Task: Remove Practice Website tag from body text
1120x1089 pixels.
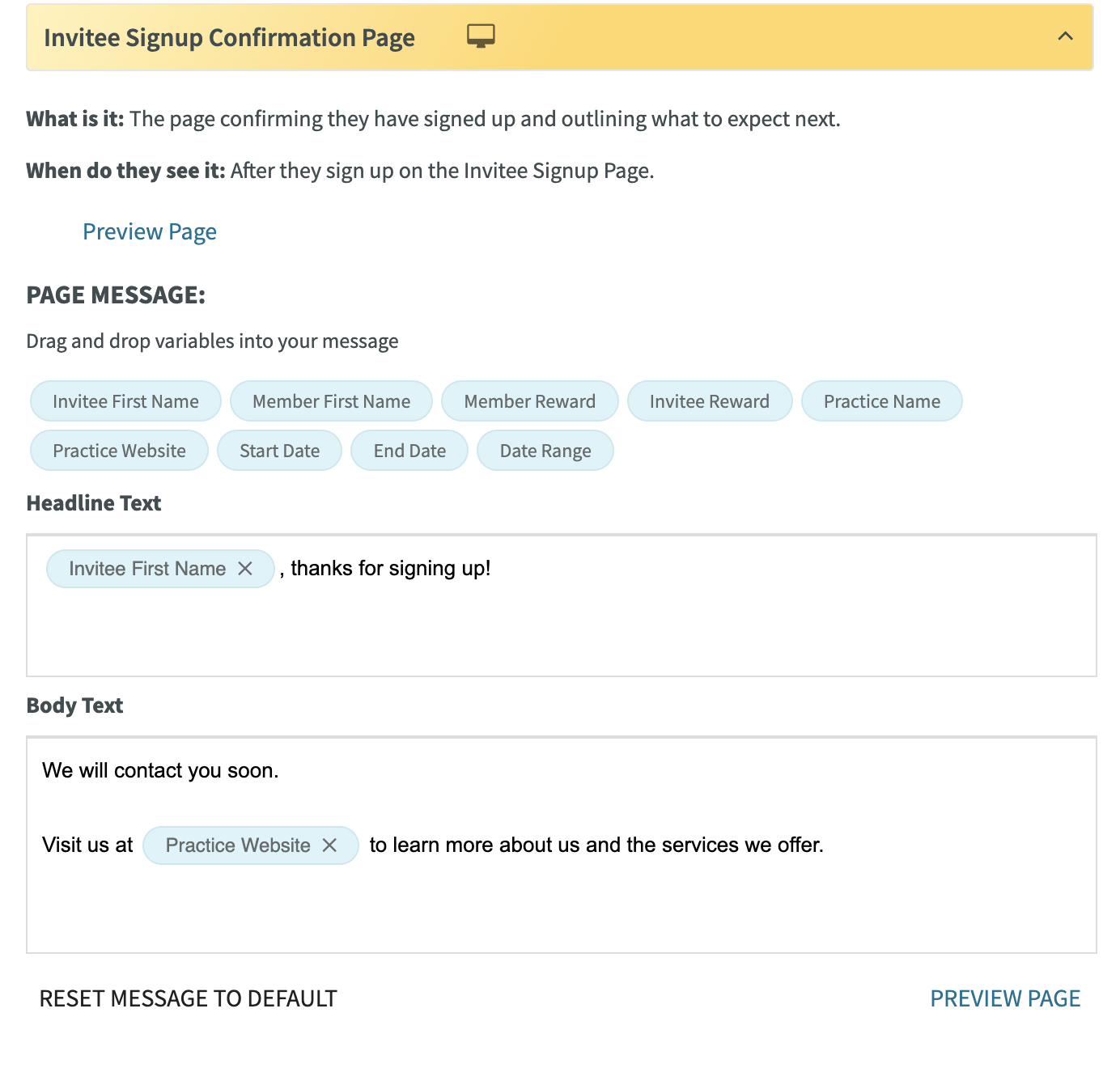Action: pos(329,845)
